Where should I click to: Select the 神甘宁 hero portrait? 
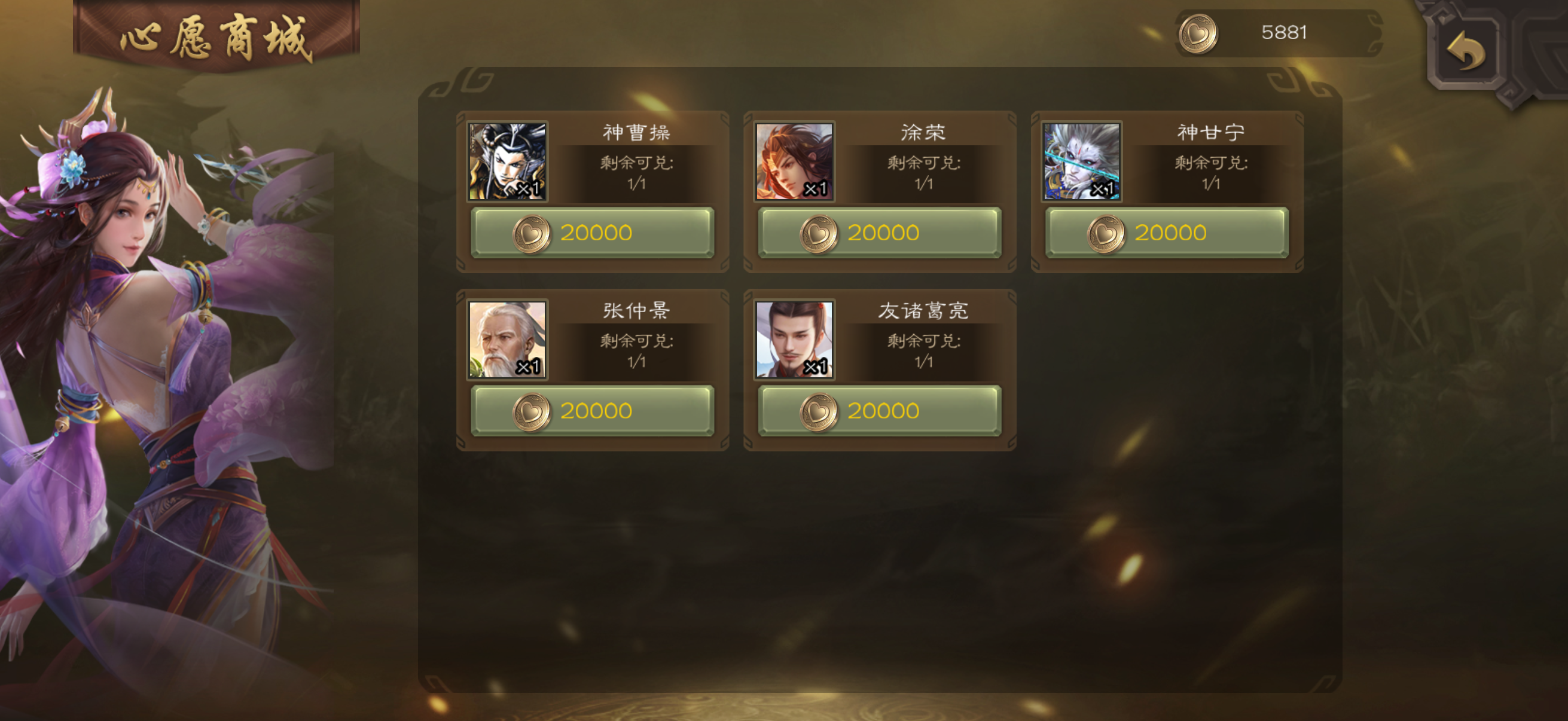point(1082,161)
